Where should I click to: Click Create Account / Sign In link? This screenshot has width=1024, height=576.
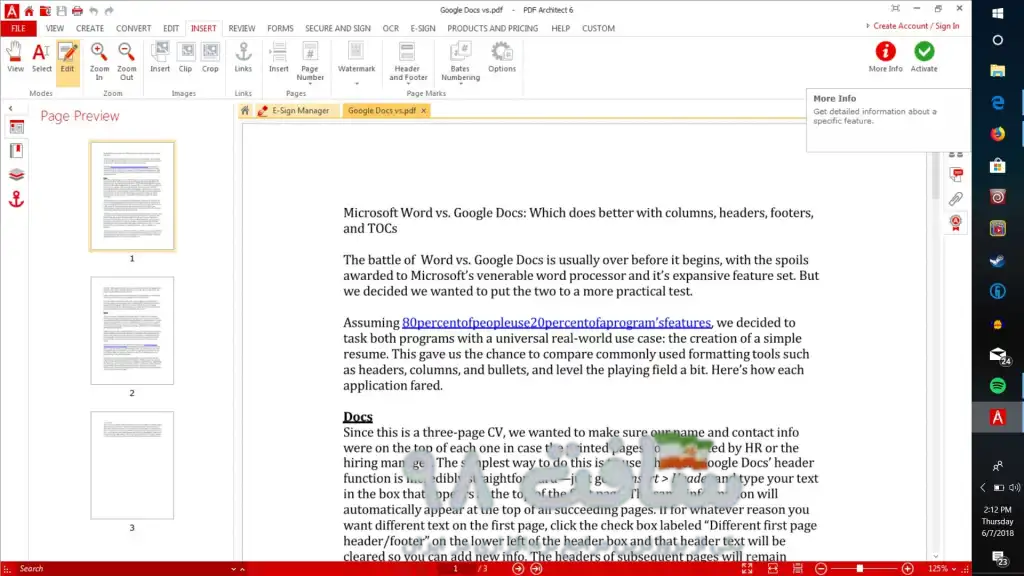[x=916, y=26]
